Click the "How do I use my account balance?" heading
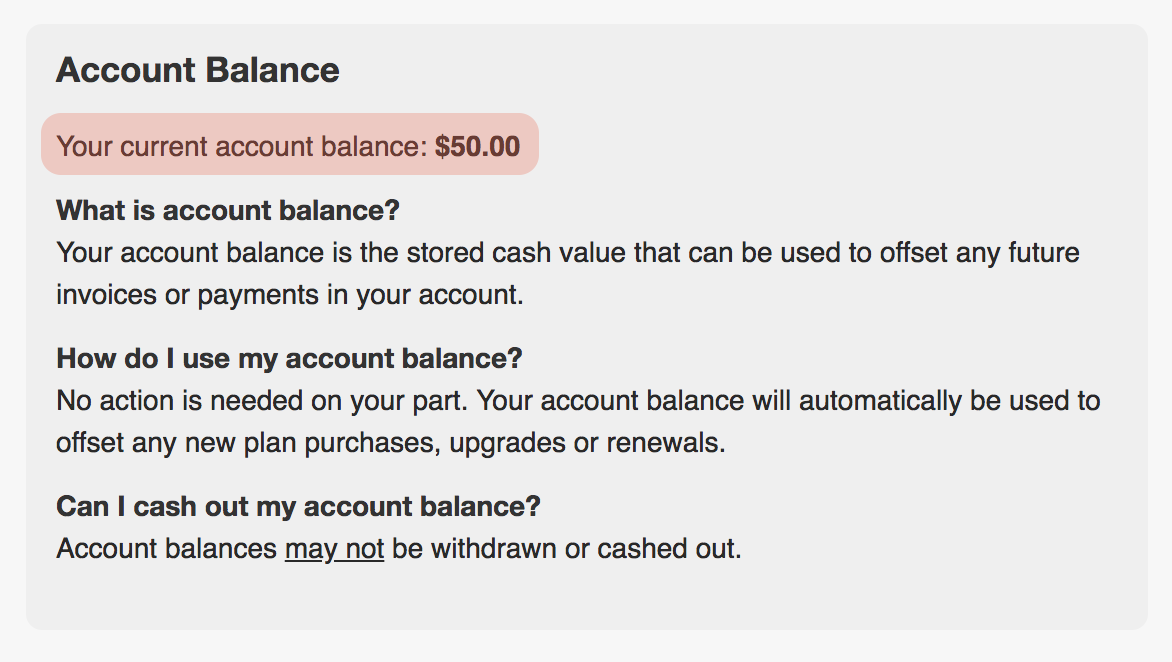 coord(289,359)
